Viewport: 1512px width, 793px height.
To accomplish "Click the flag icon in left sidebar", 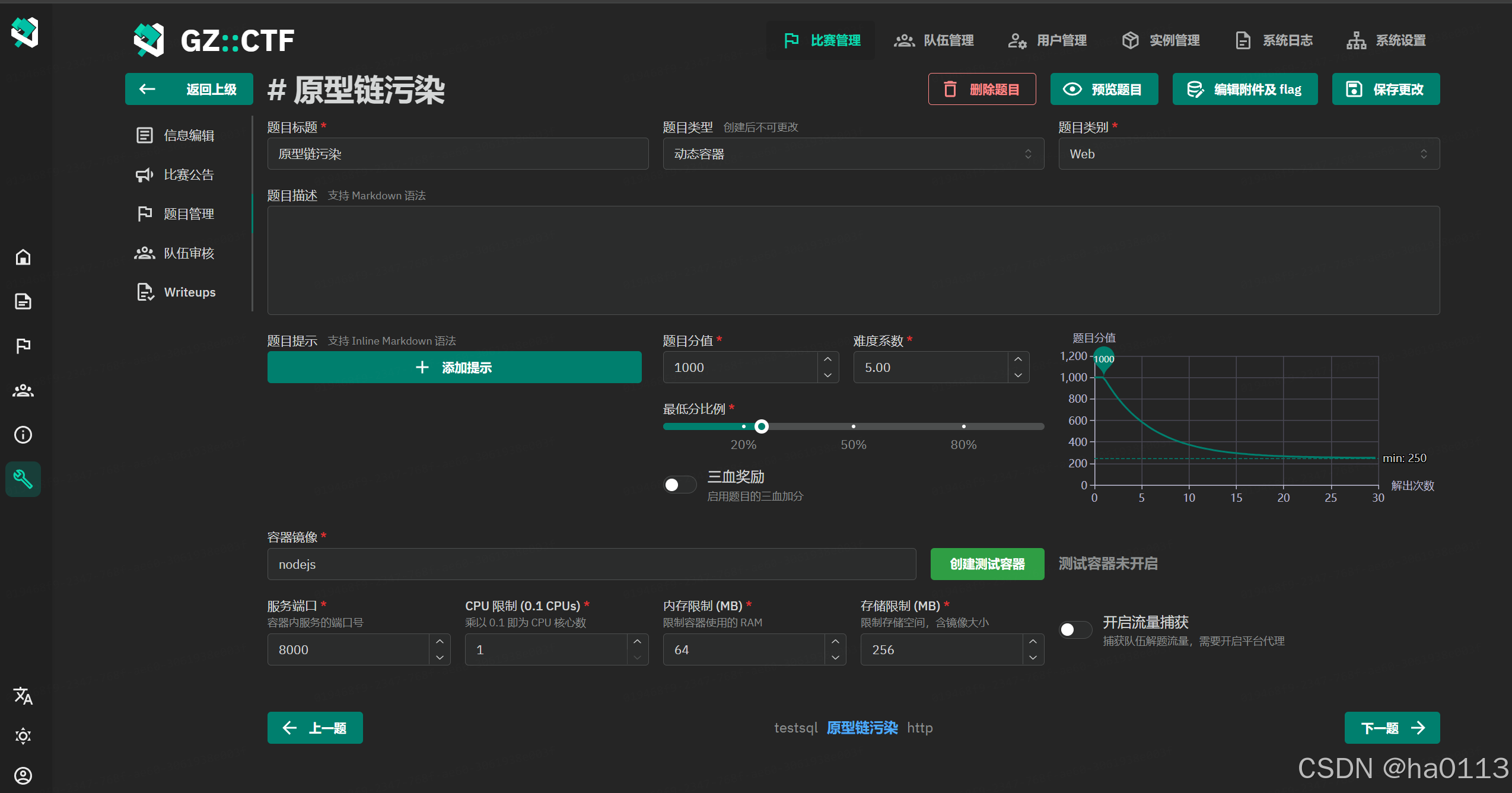I will click(x=23, y=346).
